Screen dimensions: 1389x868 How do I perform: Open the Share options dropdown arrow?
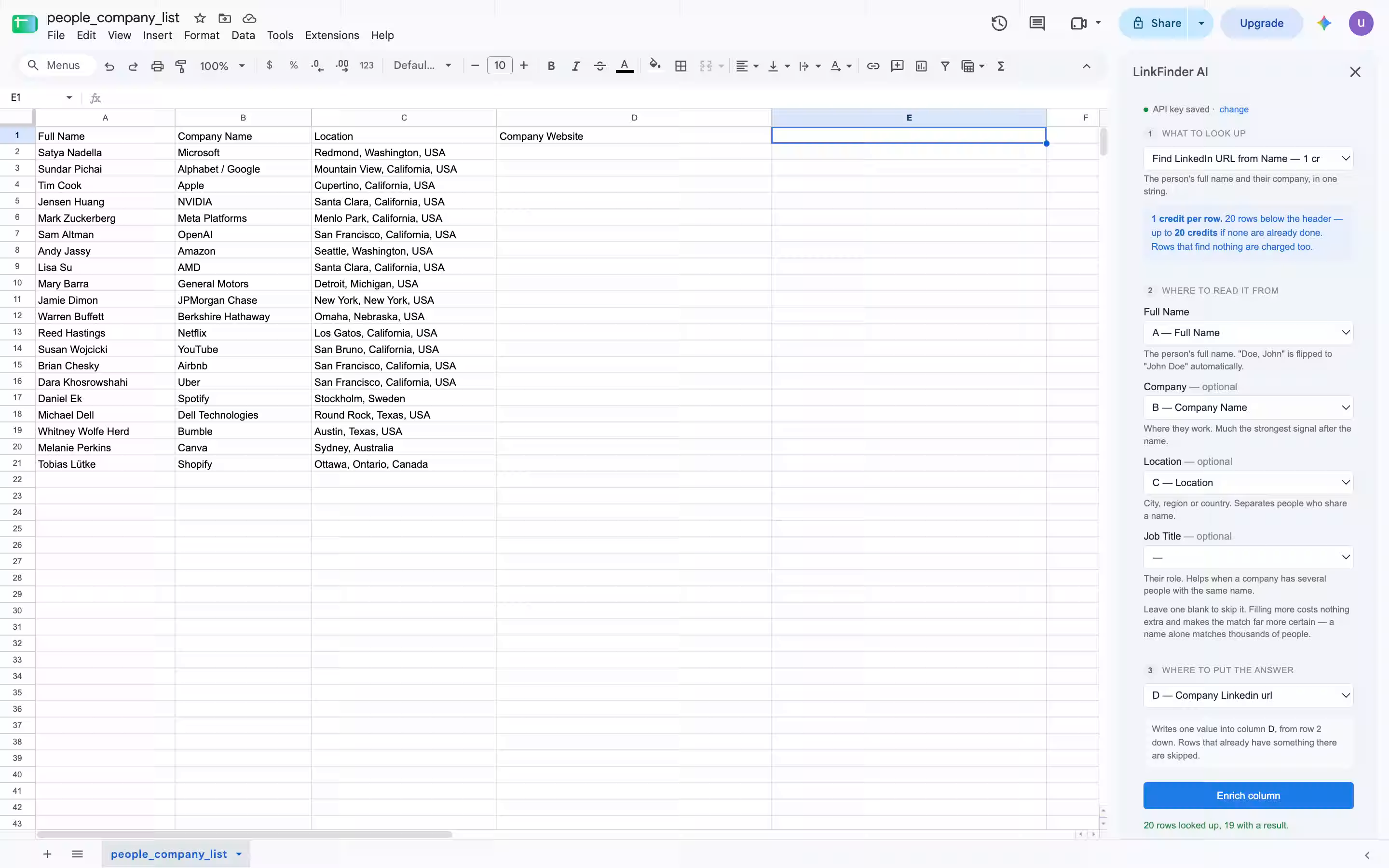click(x=1201, y=24)
